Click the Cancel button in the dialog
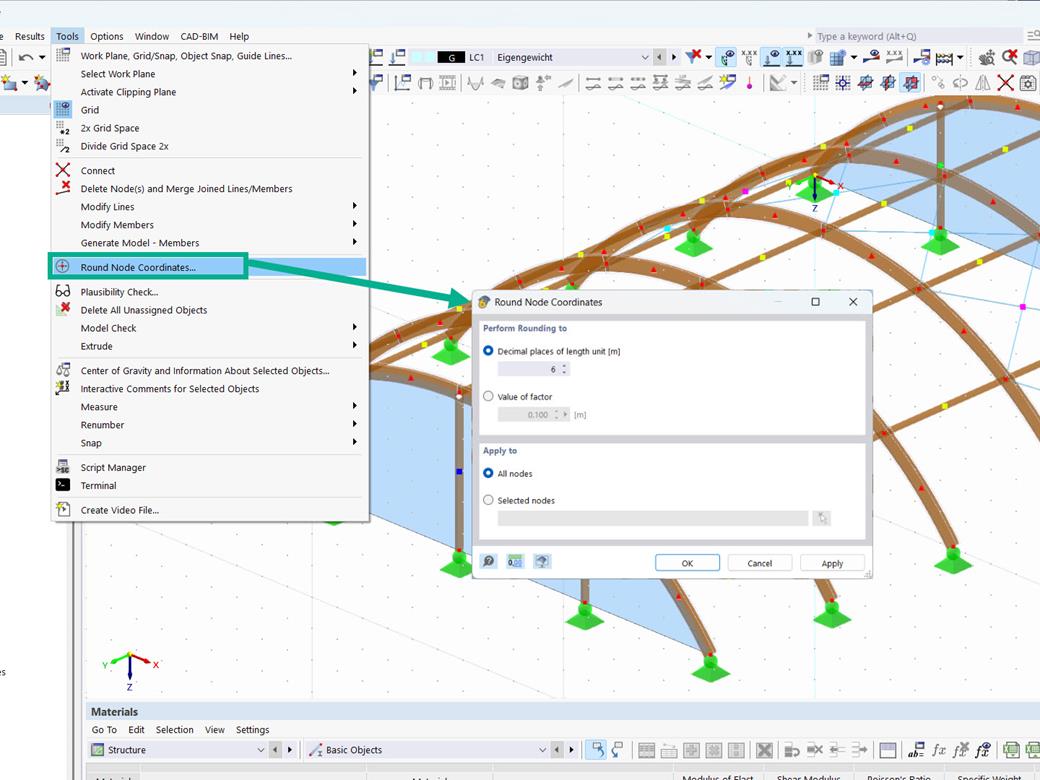 click(x=759, y=562)
